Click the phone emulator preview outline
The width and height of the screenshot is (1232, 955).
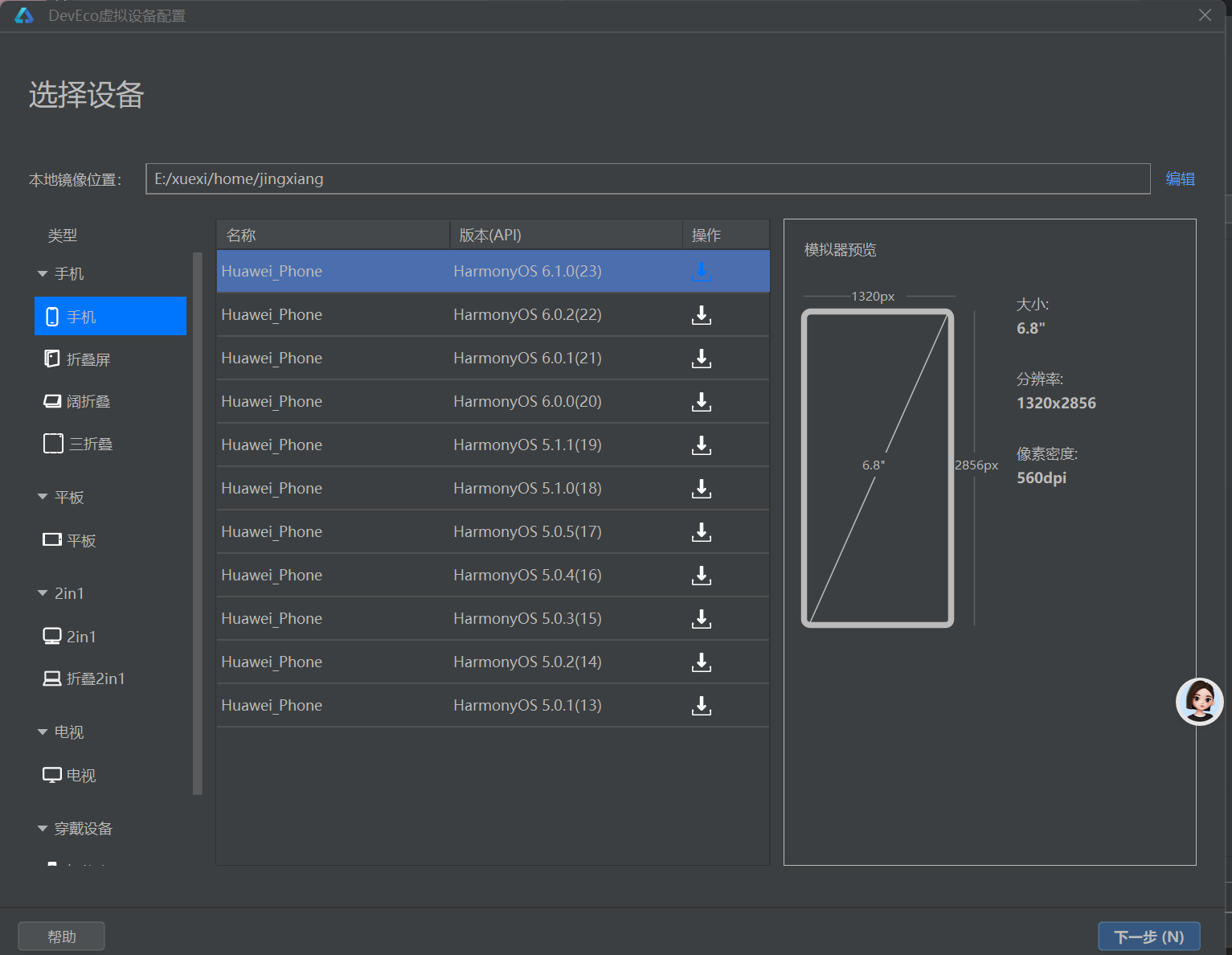tap(878, 468)
